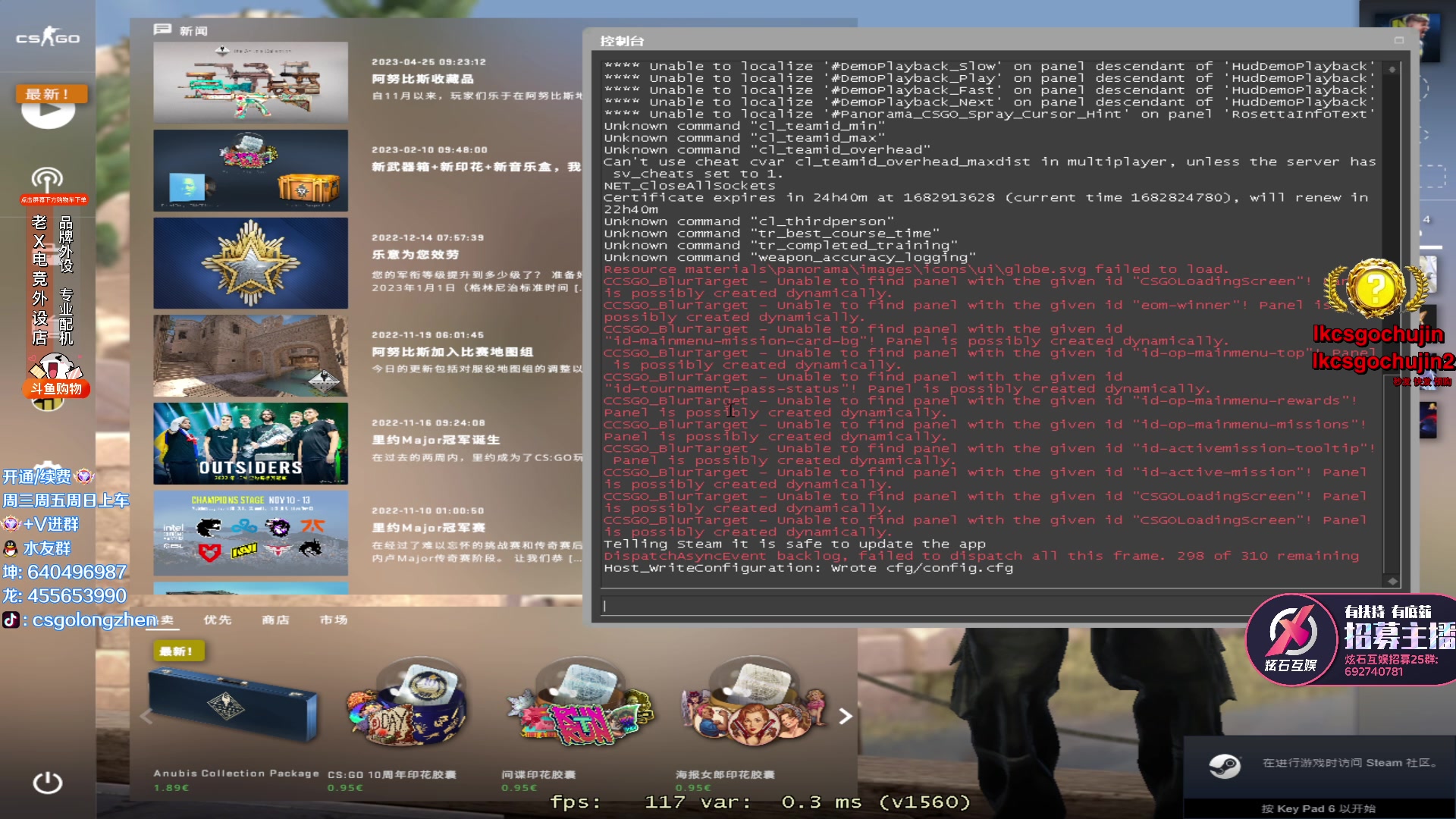Click the 1.89€ price label

[x=171, y=788]
